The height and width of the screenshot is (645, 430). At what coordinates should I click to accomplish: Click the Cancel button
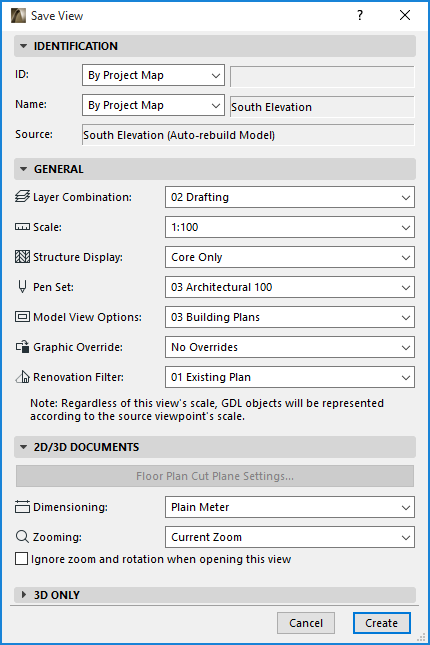tap(306, 623)
